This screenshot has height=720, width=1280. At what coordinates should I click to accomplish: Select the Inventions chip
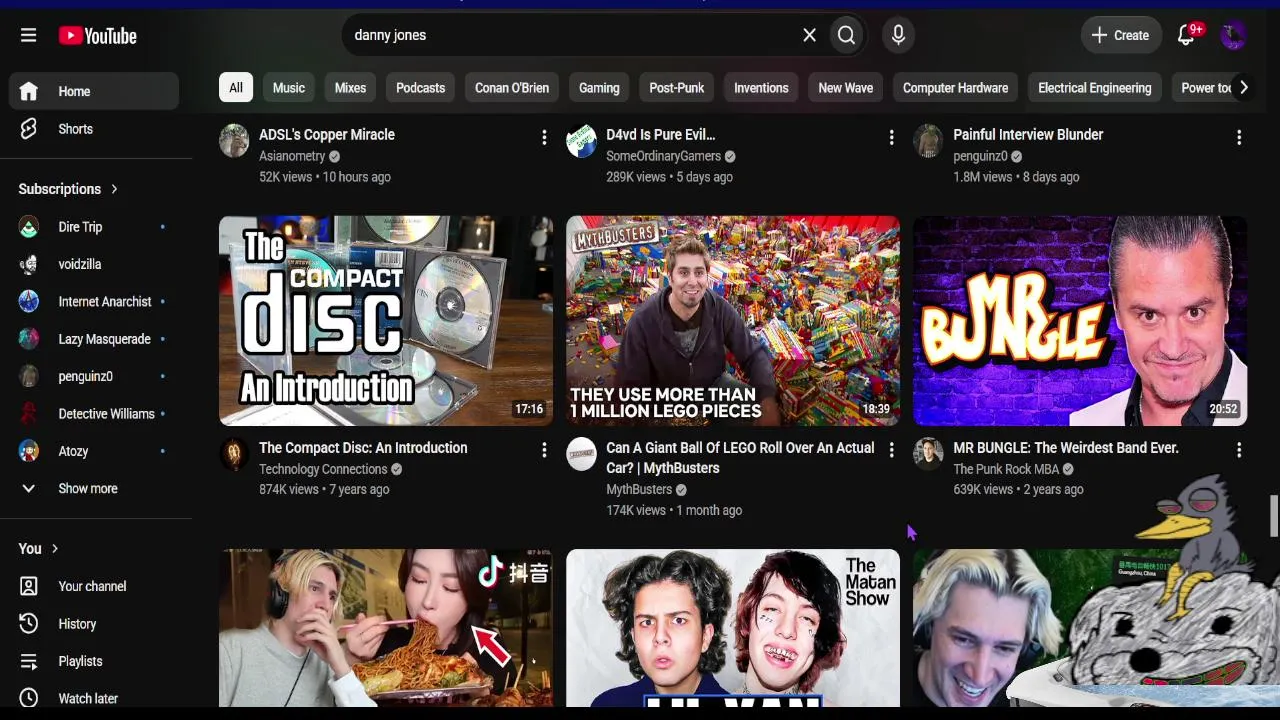[761, 88]
